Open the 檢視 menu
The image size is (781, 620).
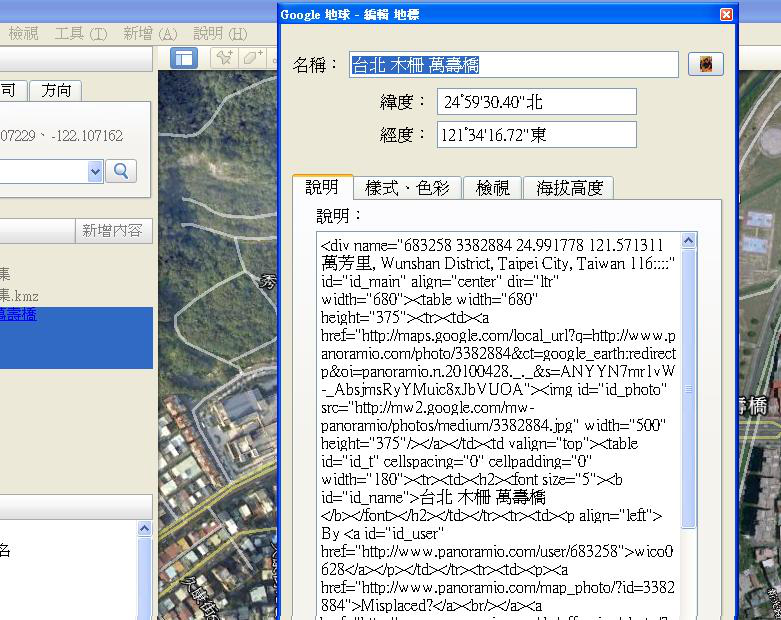pyautogui.click(x=23, y=34)
